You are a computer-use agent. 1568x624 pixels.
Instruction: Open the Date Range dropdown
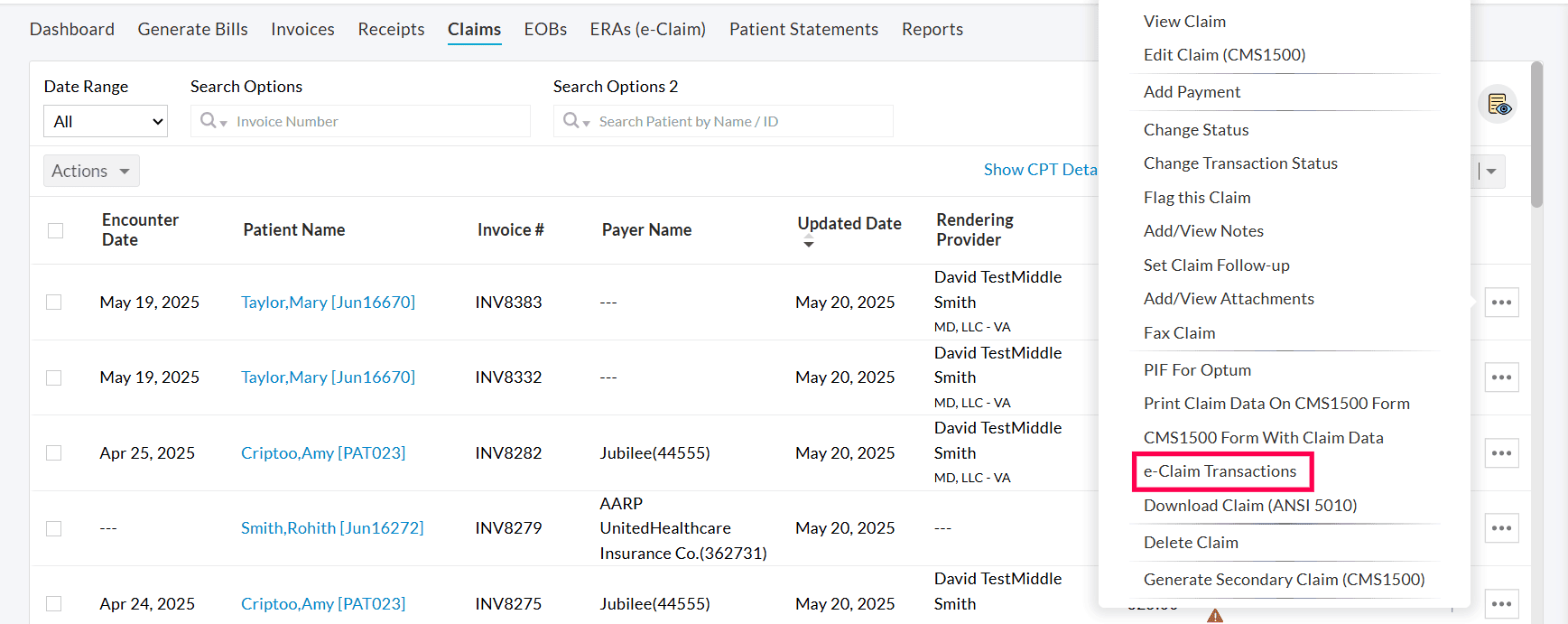106,121
